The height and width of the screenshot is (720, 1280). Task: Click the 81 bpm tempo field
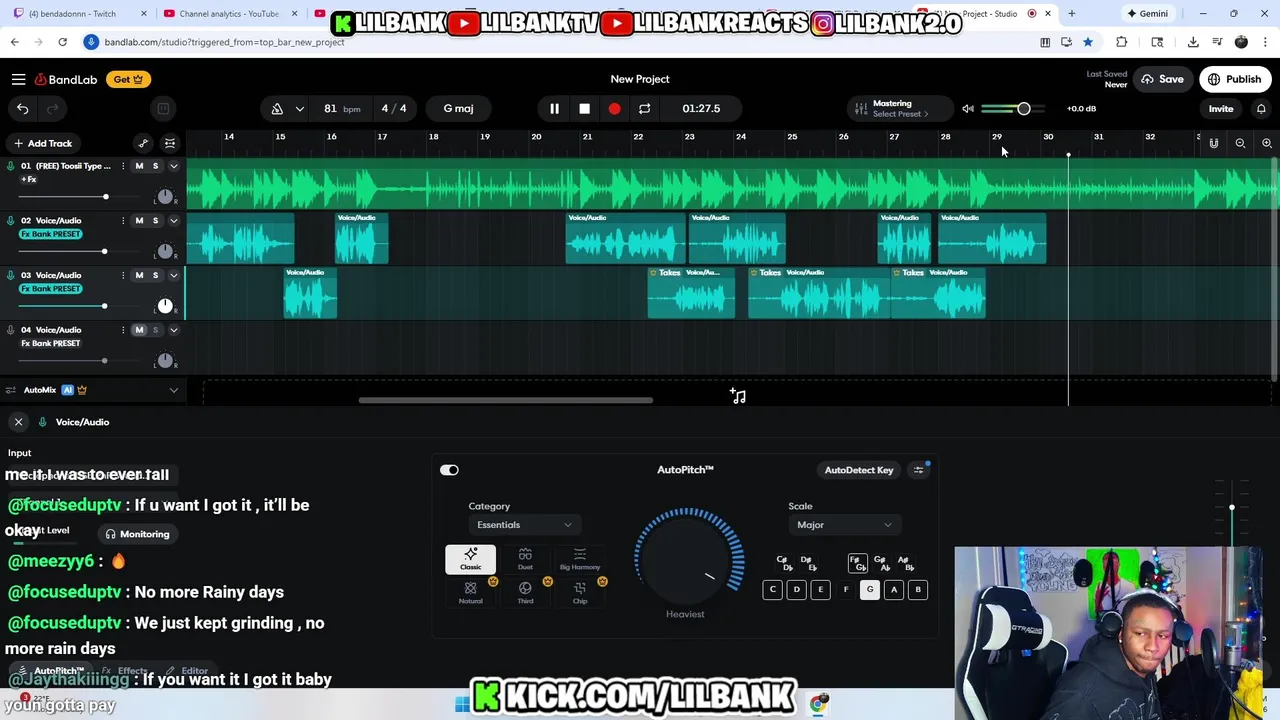pyautogui.click(x=340, y=108)
